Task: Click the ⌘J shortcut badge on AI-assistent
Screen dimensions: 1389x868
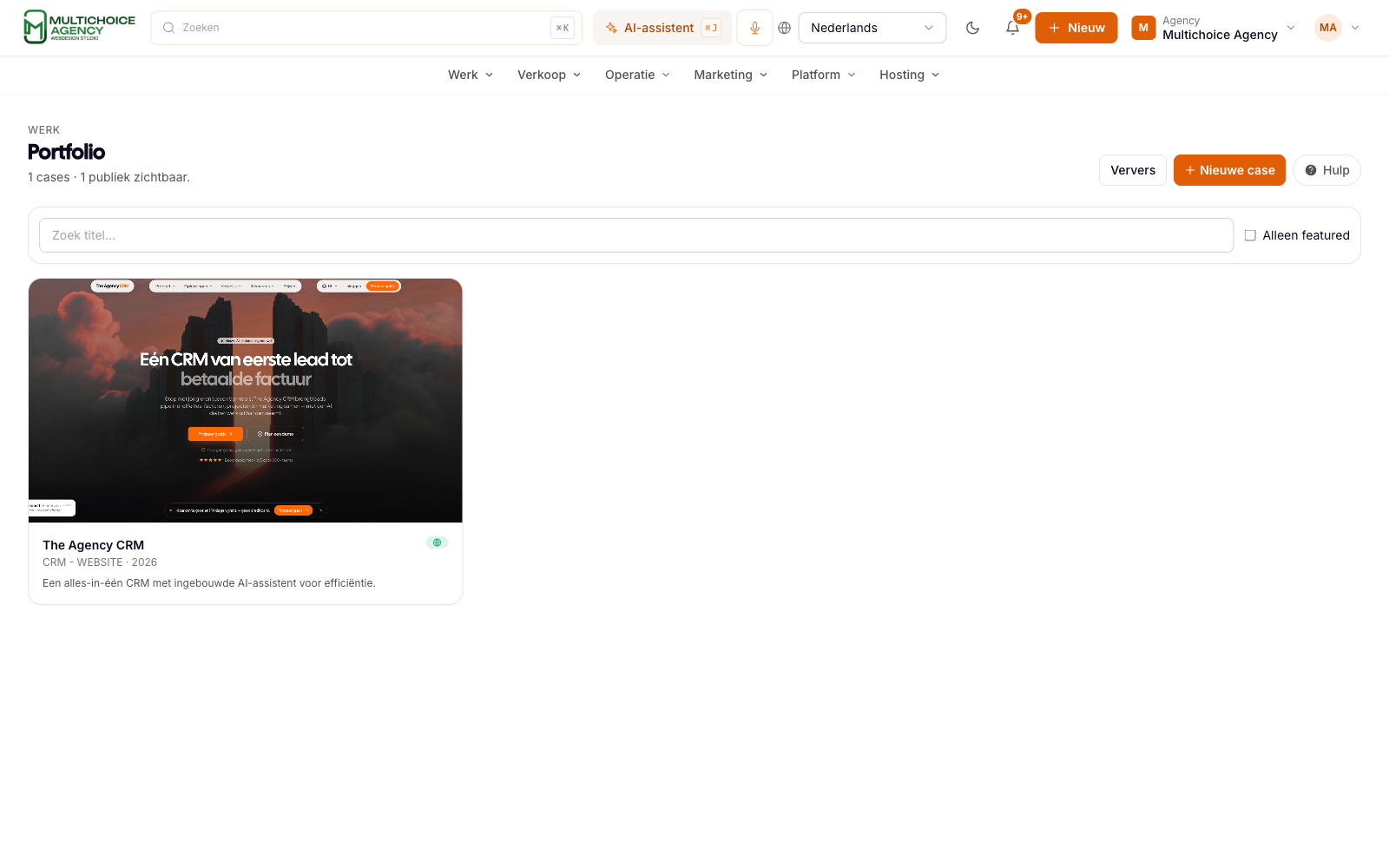Action: pos(711,28)
